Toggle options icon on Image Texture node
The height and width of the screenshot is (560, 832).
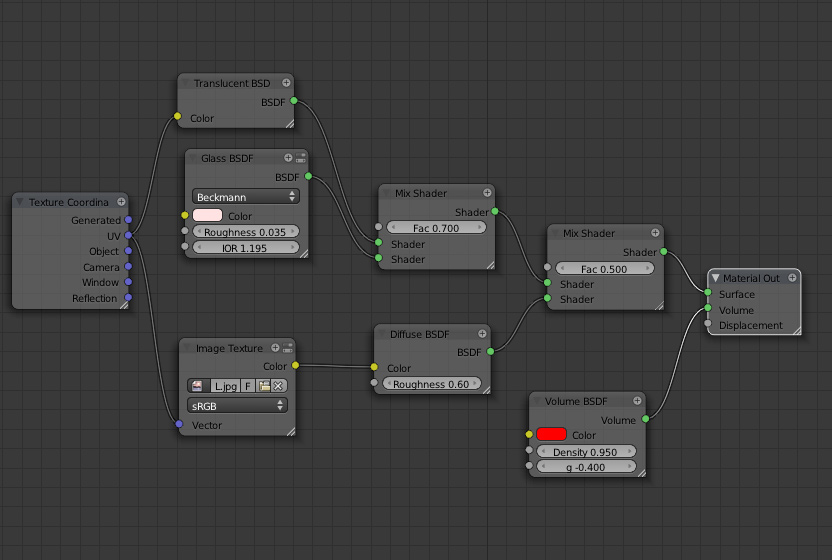pos(288,348)
